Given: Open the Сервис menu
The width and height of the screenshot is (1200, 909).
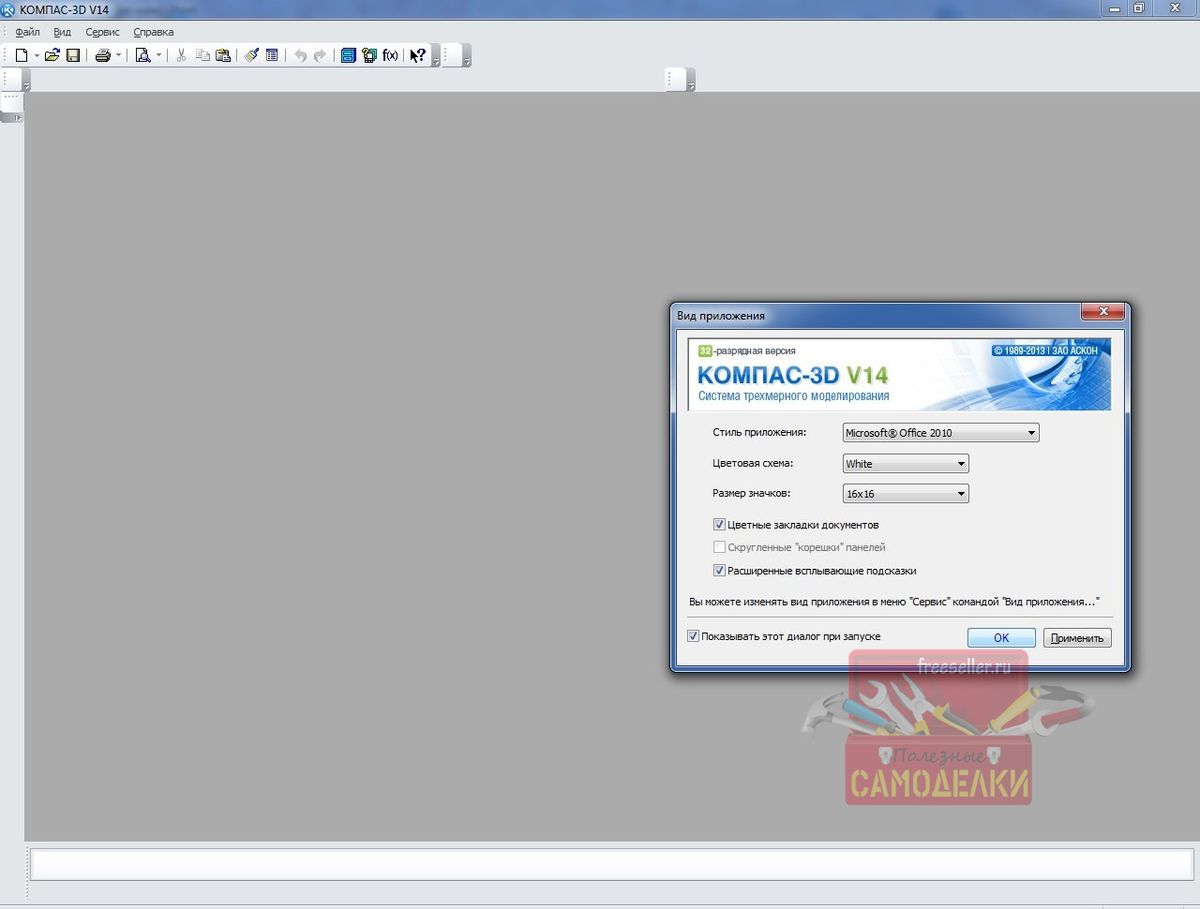Looking at the screenshot, I should pyautogui.click(x=102, y=32).
